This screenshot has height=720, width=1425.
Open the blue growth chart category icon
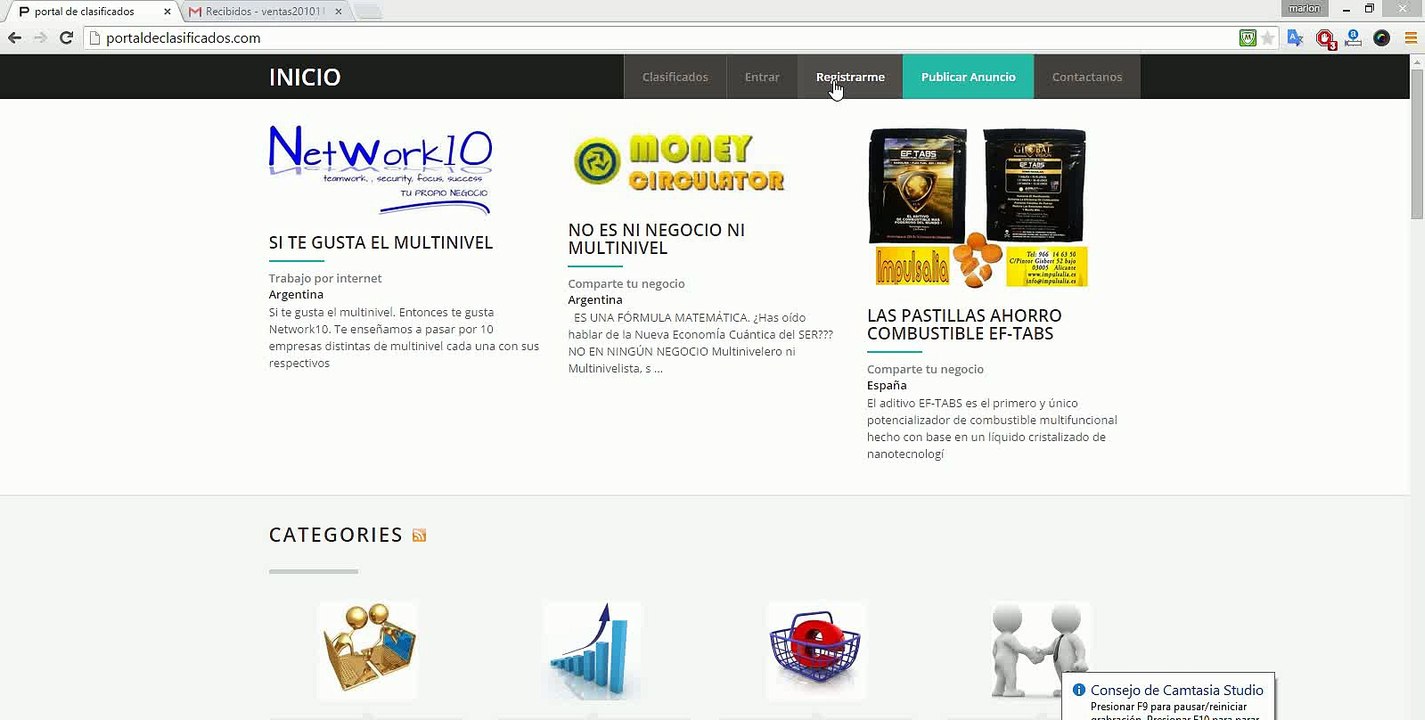coord(592,650)
